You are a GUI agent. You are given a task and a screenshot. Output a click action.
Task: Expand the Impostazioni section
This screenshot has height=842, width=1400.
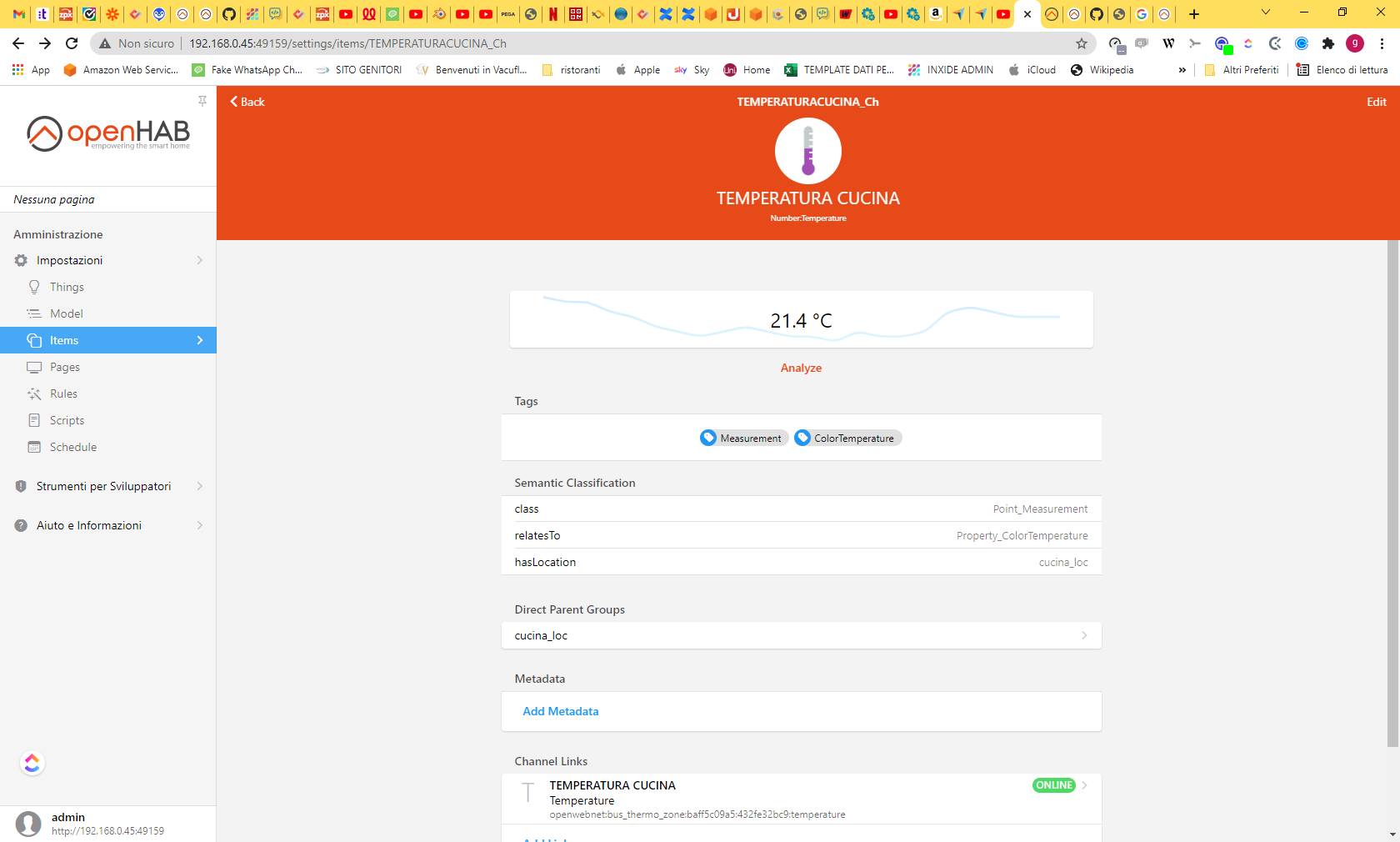pyautogui.click(x=108, y=260)
